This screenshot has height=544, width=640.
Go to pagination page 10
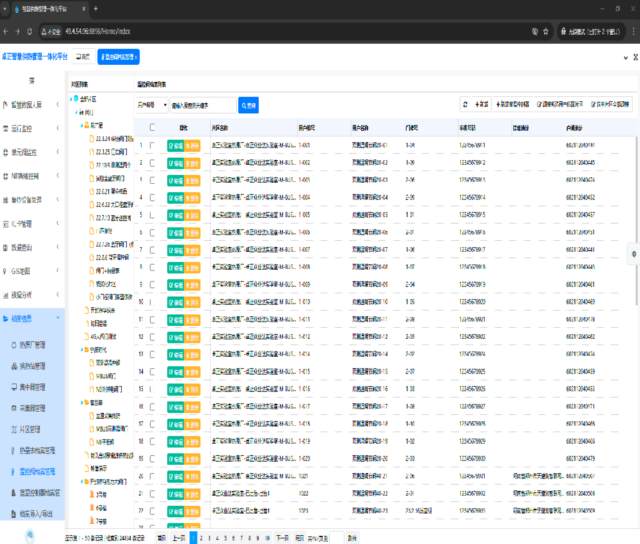(x=267, y=538)
